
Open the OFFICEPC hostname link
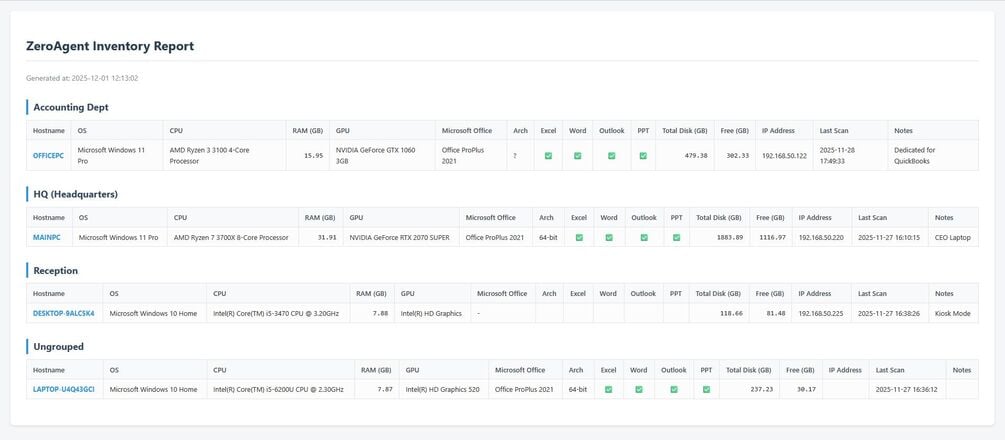[48, 155]
